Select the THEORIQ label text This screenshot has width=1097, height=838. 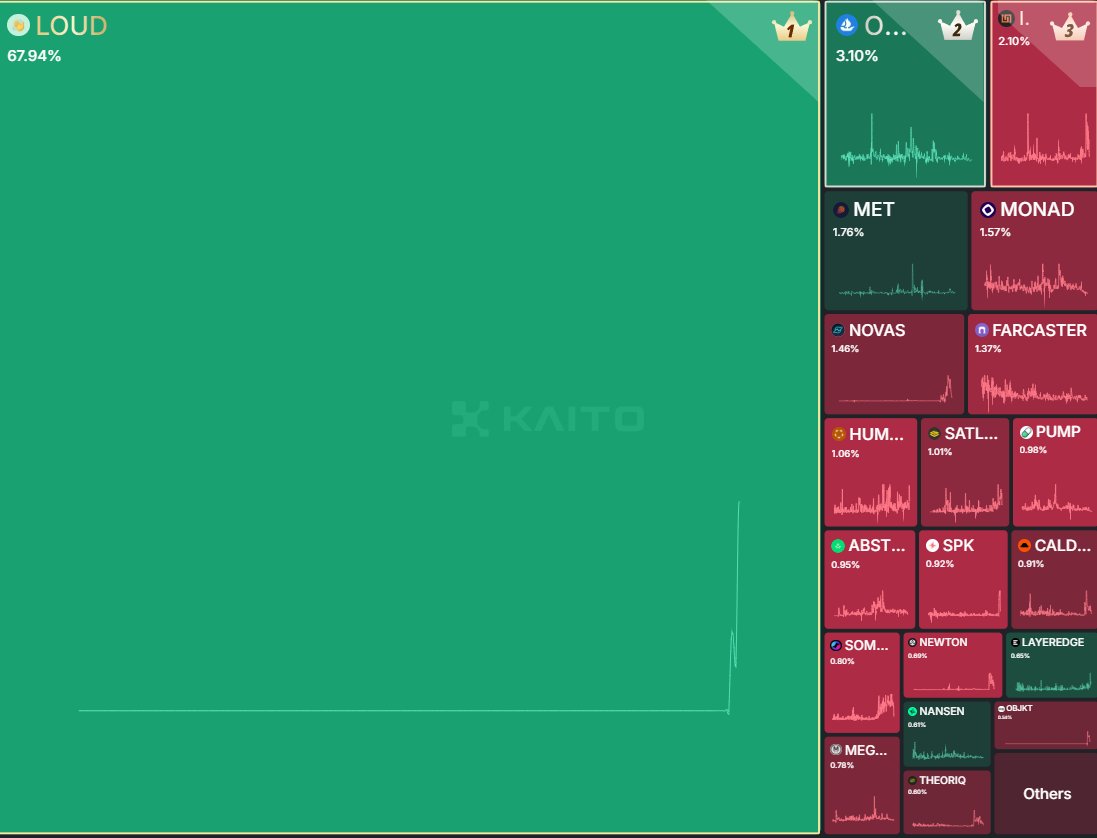942,781
